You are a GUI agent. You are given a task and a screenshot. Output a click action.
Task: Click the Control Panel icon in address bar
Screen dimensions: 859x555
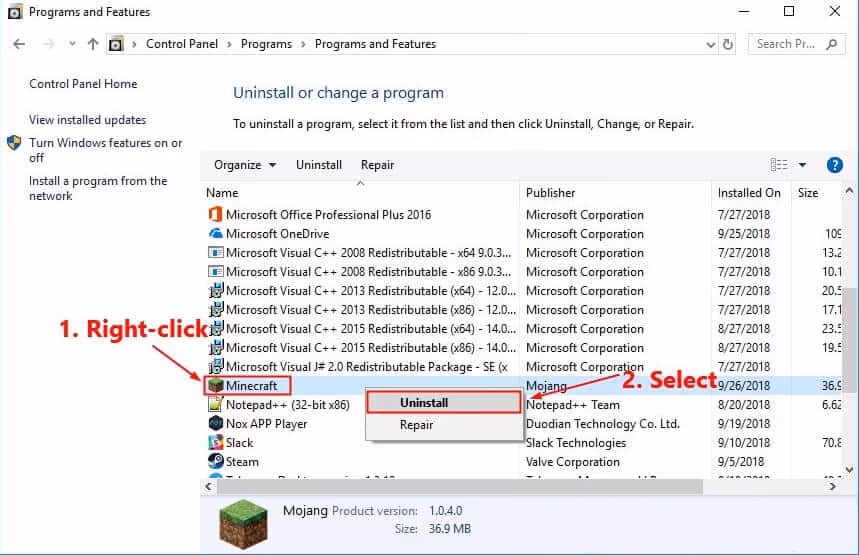coord(116,44)
